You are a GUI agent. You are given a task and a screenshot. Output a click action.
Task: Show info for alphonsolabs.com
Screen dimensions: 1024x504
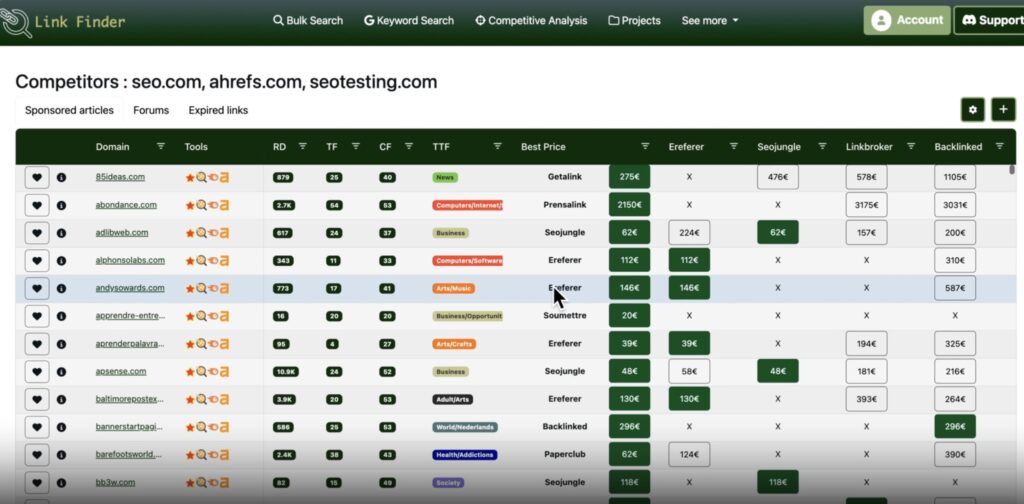point(61,260)
